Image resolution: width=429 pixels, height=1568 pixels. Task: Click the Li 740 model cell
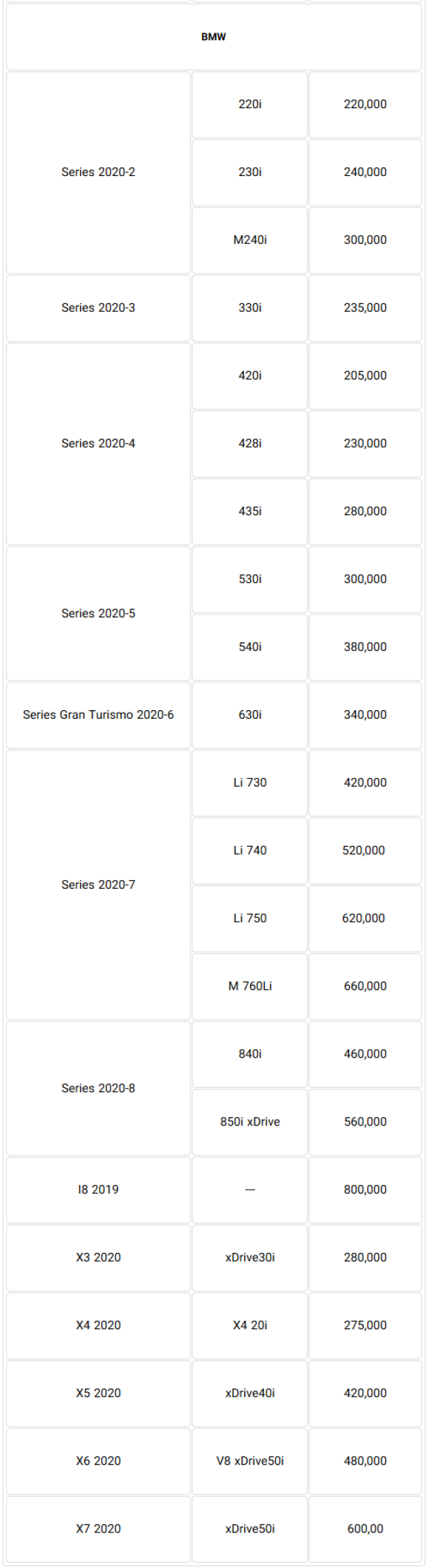(x=249, y=851)
